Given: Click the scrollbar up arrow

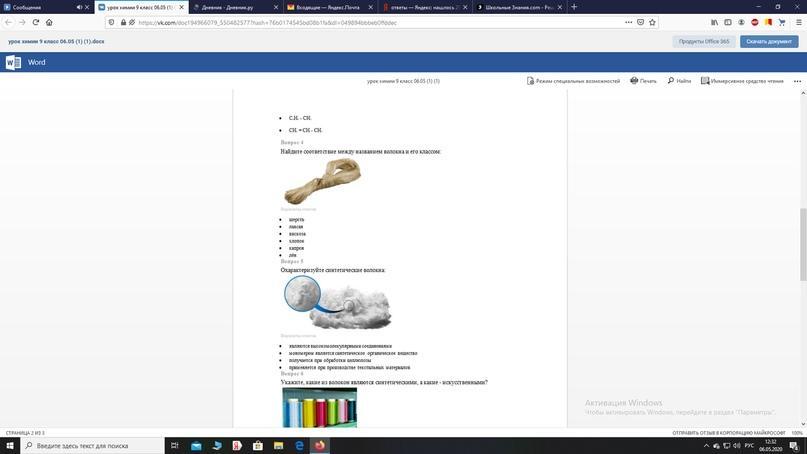Looking at the screenshot, I should point(803,93).
